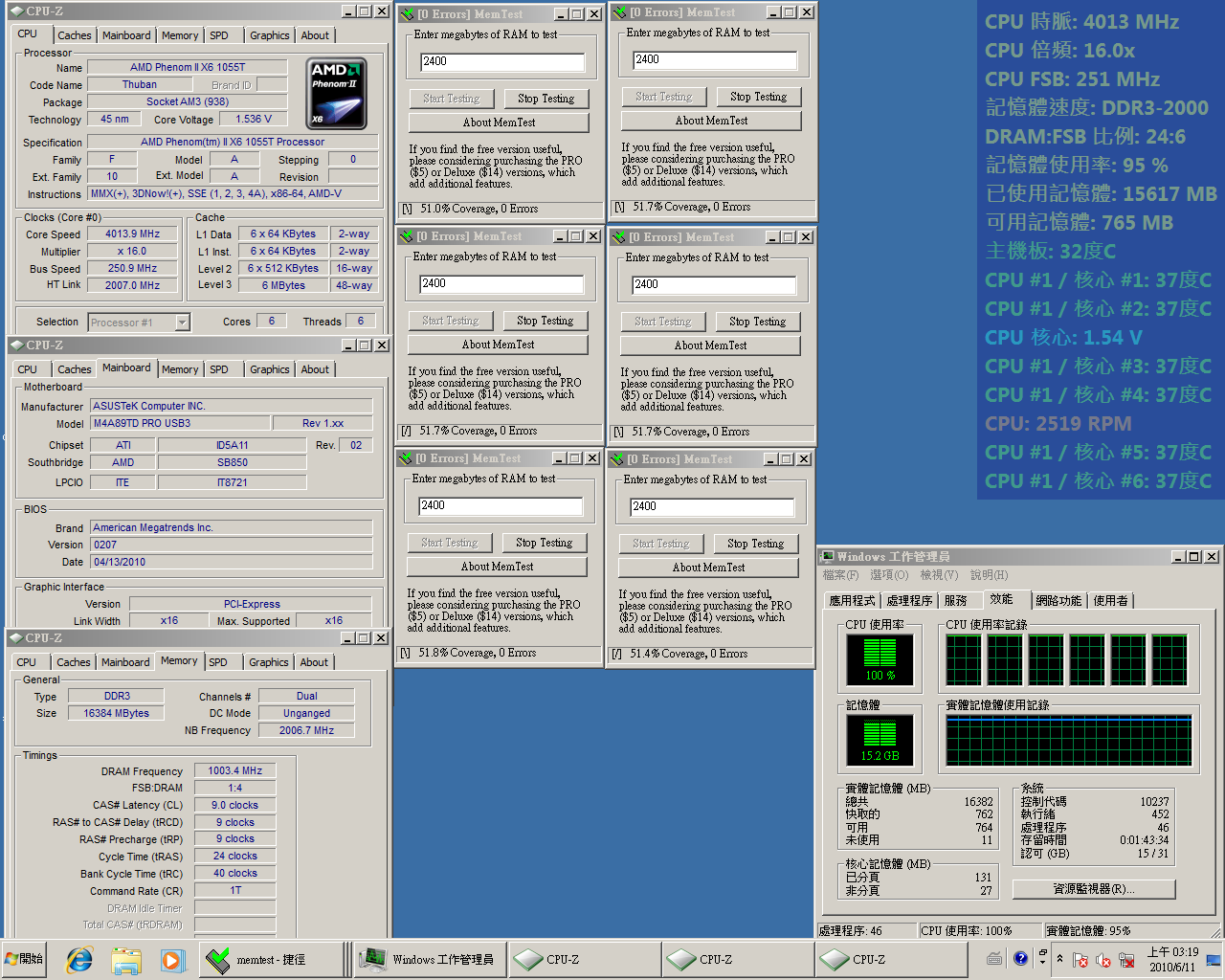
Task: Click the CPU 使用率 100 % meter
Action: [880, 659]
